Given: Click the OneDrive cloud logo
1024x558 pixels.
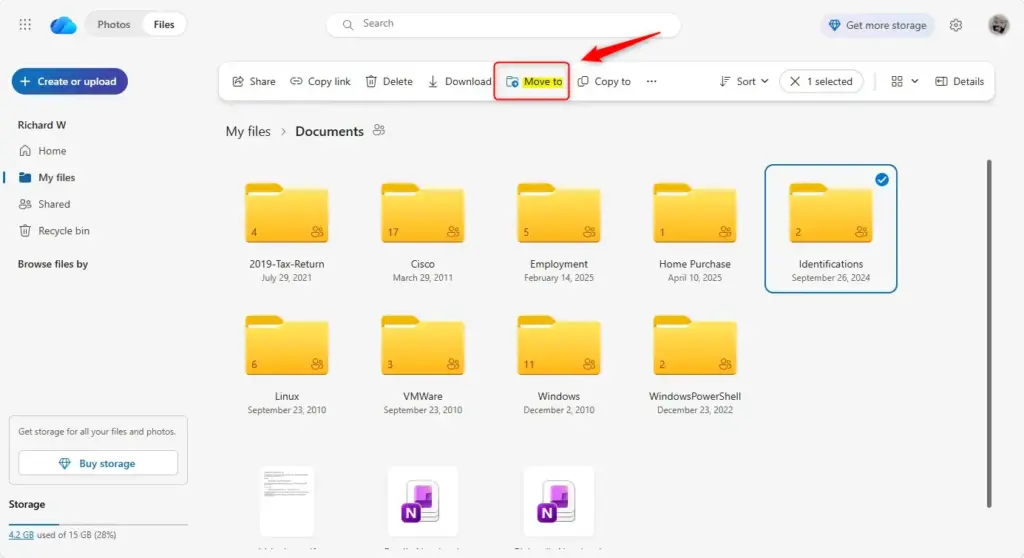Looking at the screenshot, I should click(x=63, y=25).
